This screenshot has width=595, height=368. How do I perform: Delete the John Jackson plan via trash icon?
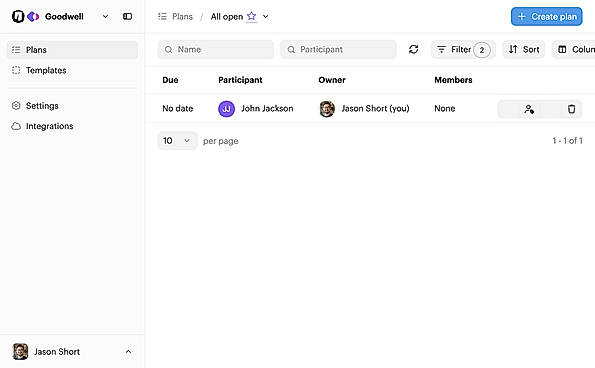coord(571,109)
